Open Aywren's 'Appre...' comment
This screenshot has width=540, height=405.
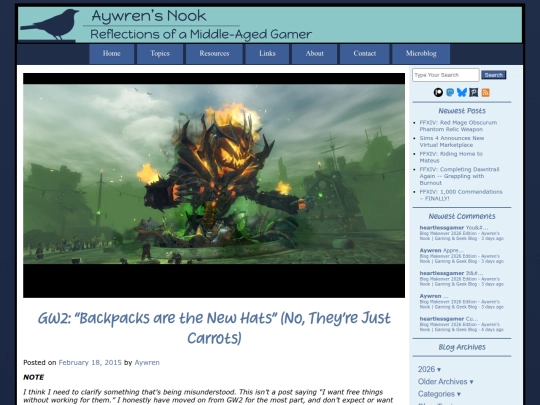tap(441, 250)
